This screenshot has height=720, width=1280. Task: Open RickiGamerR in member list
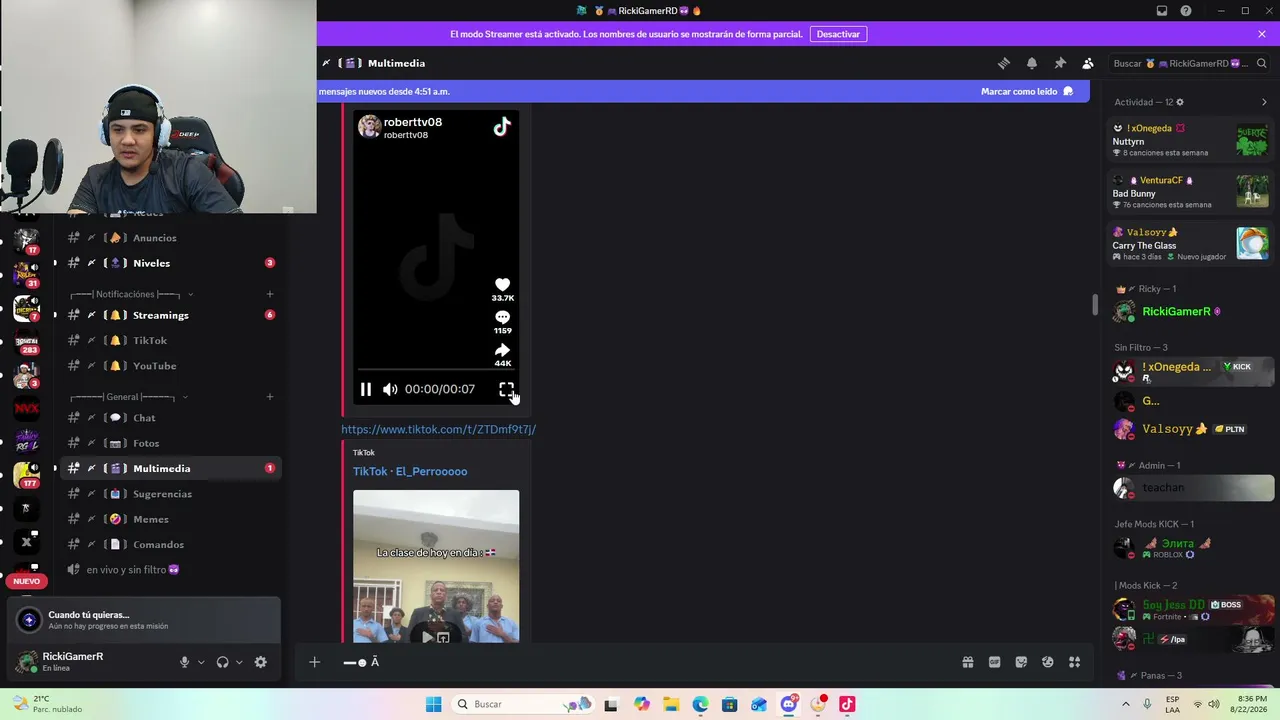(x=1192, y=312)
